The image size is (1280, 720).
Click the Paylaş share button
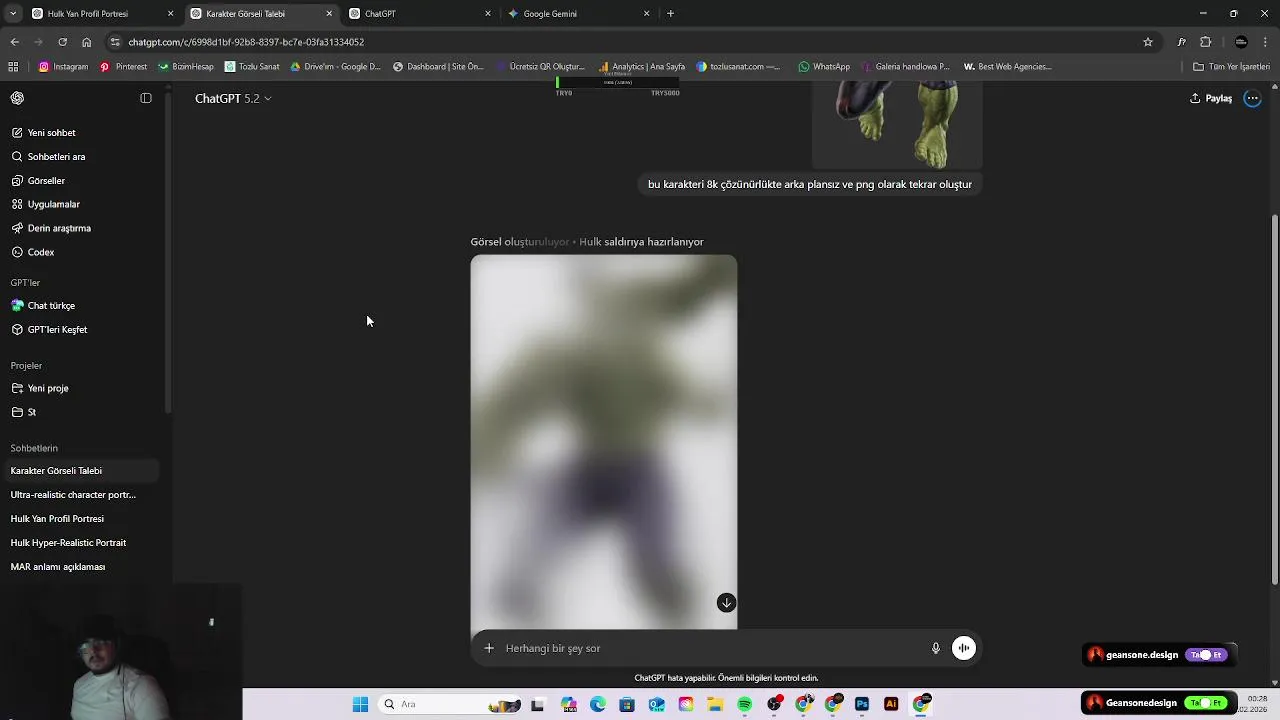coord(1211,98)
